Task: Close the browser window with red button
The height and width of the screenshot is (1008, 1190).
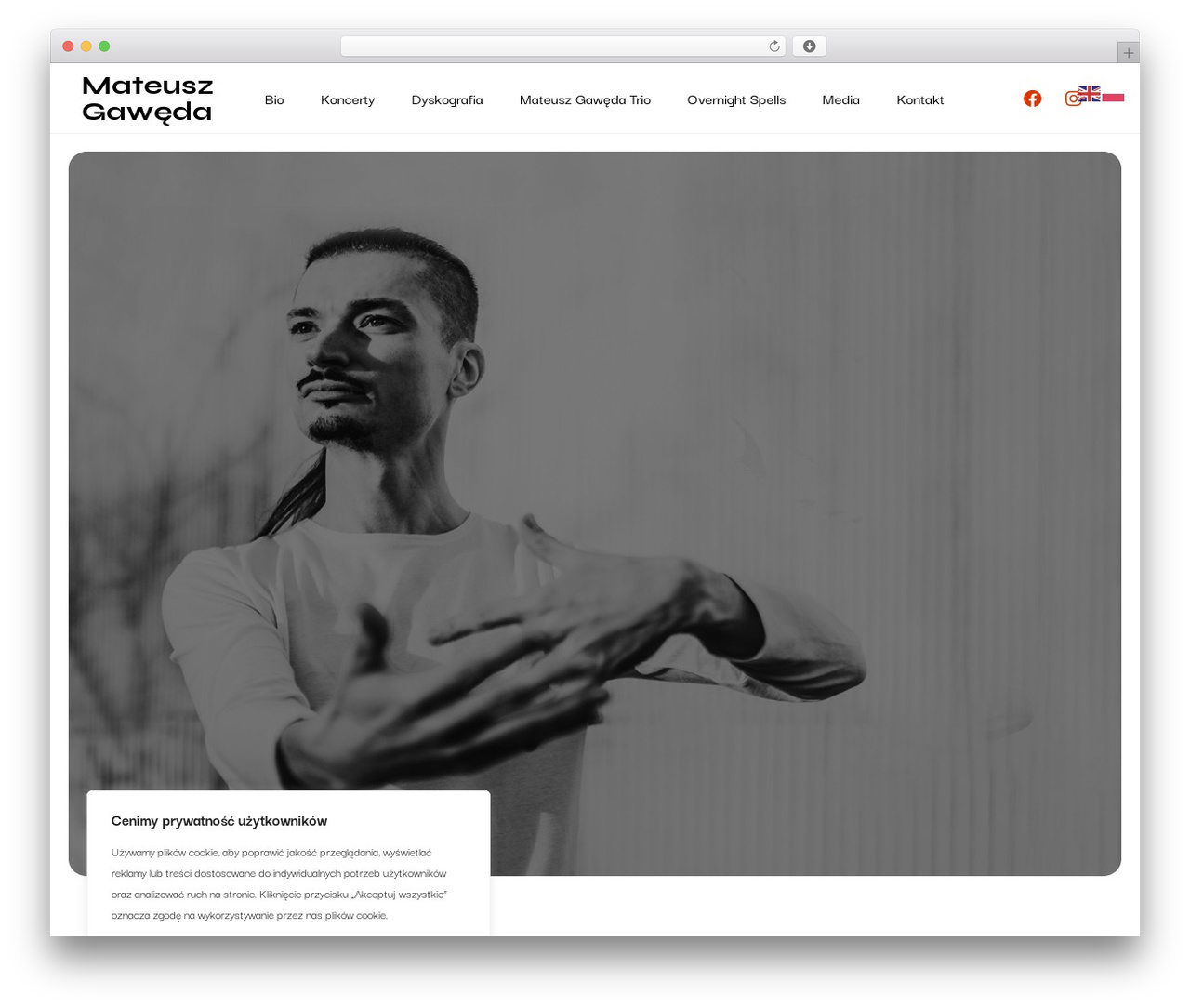Action: click(x=68, y=46)
